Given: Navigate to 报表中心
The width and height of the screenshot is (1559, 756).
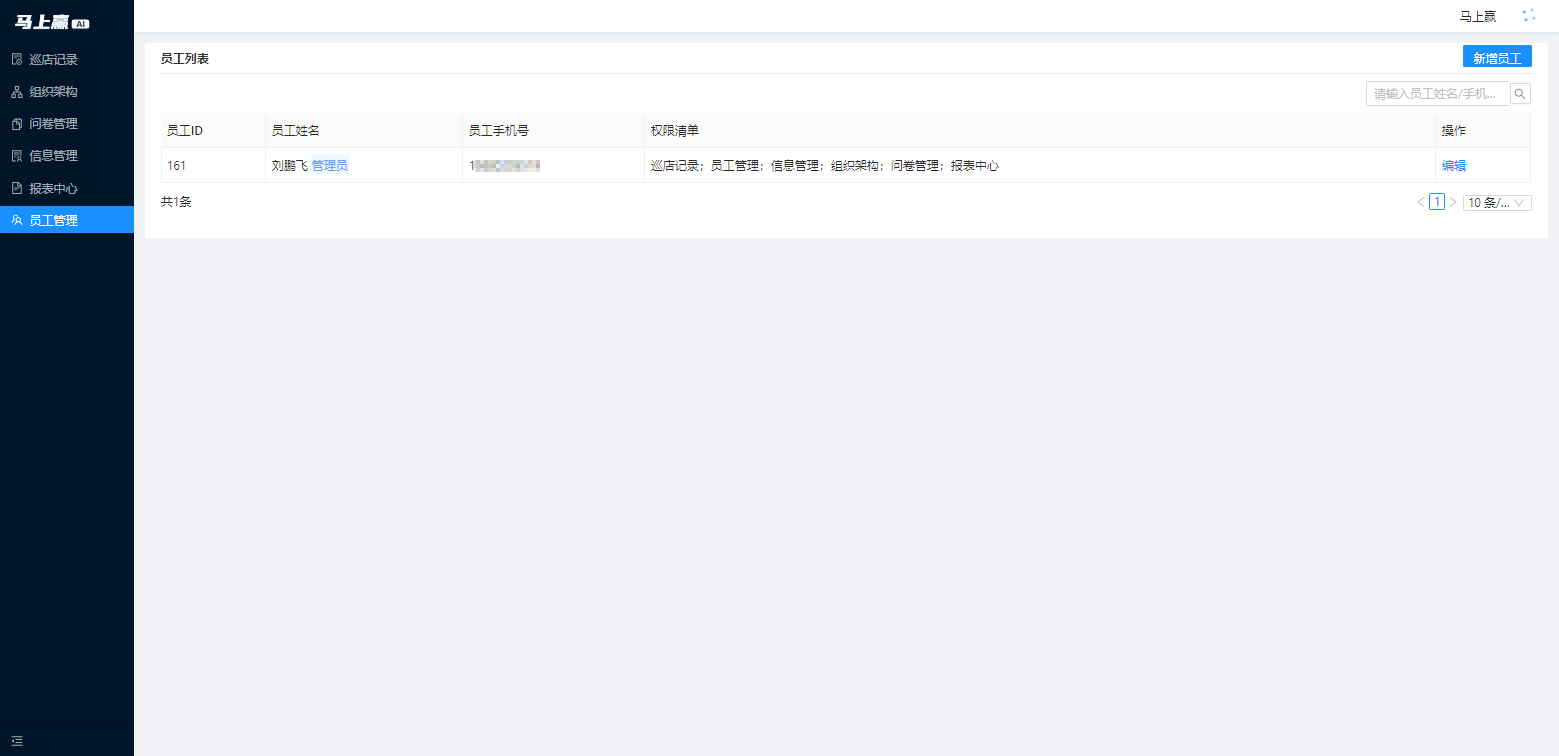Looking at the screenshot, I should pyautogui.click(x=67, y=188).
